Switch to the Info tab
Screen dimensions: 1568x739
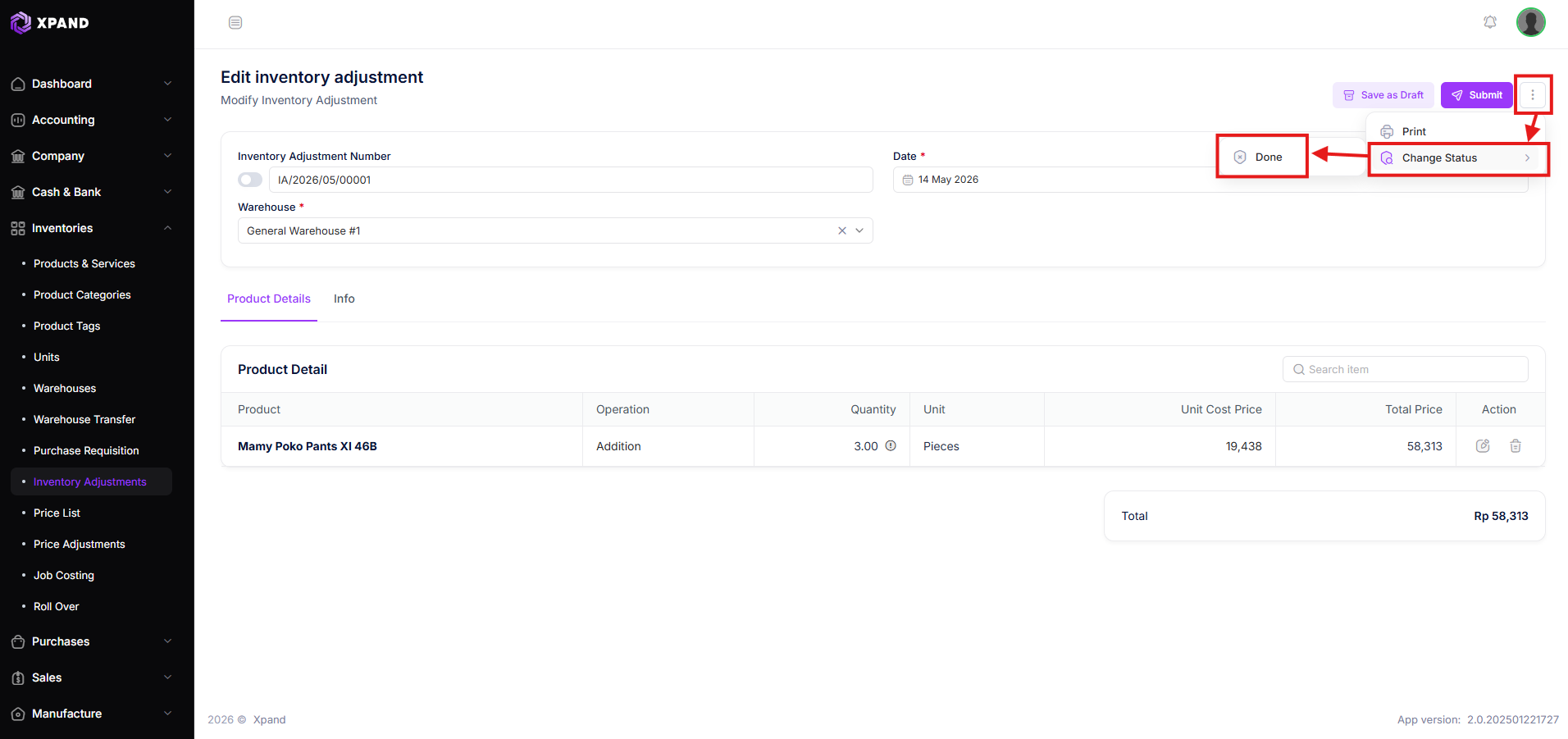[344, 299]
